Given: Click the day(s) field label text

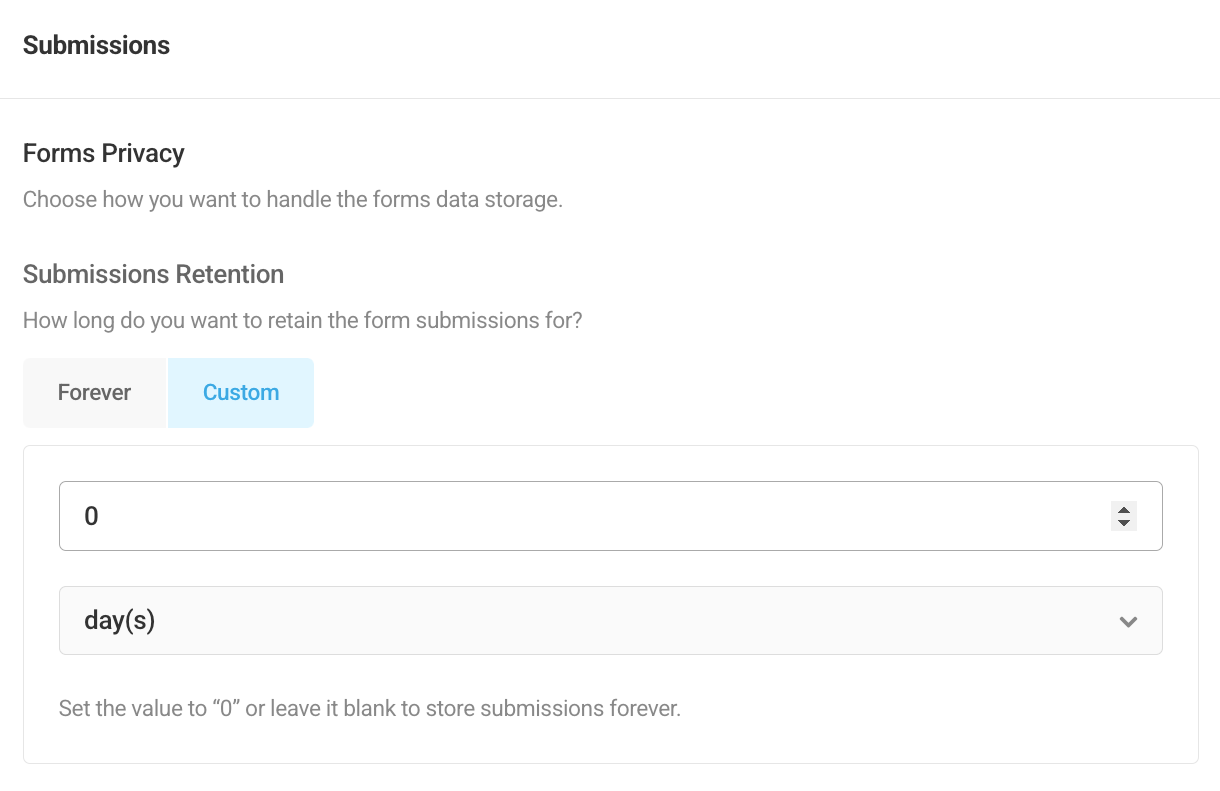Looking at the screenshot, I should point(119,620).
